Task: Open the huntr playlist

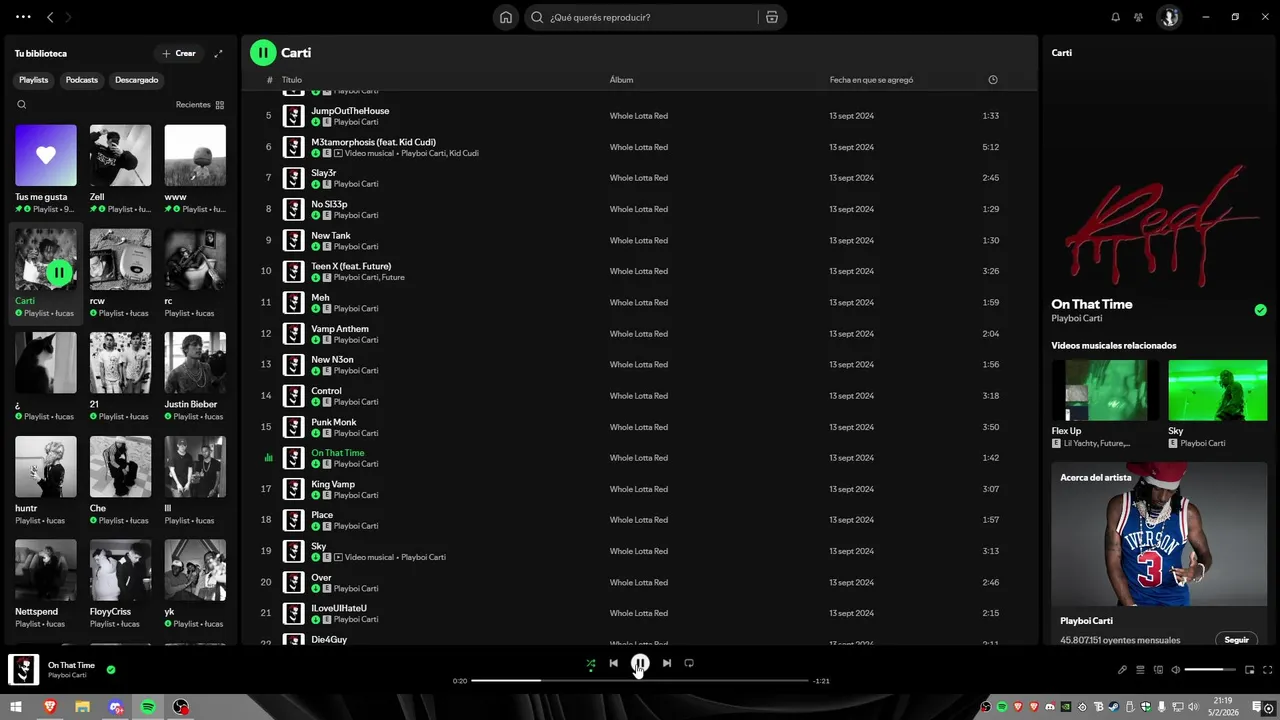Action: click(46, 480)
